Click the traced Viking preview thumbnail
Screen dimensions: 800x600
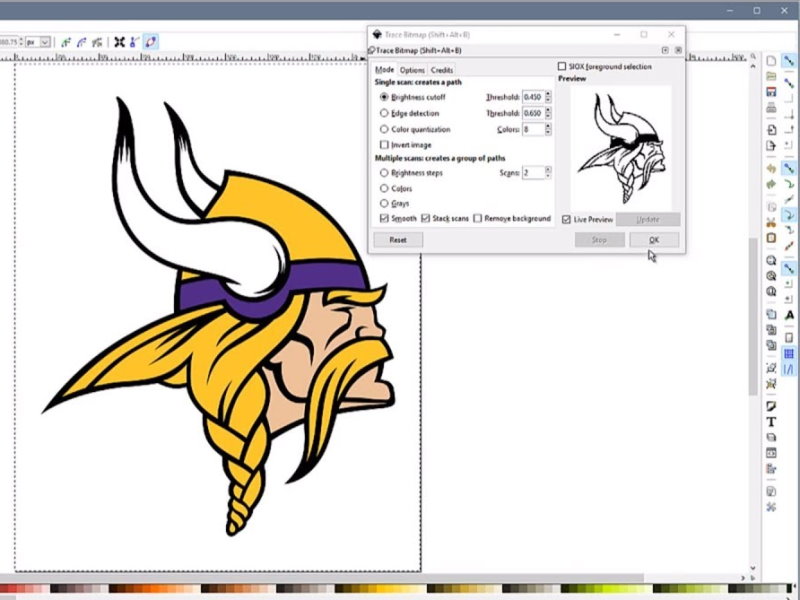click(x=621, y=148)
